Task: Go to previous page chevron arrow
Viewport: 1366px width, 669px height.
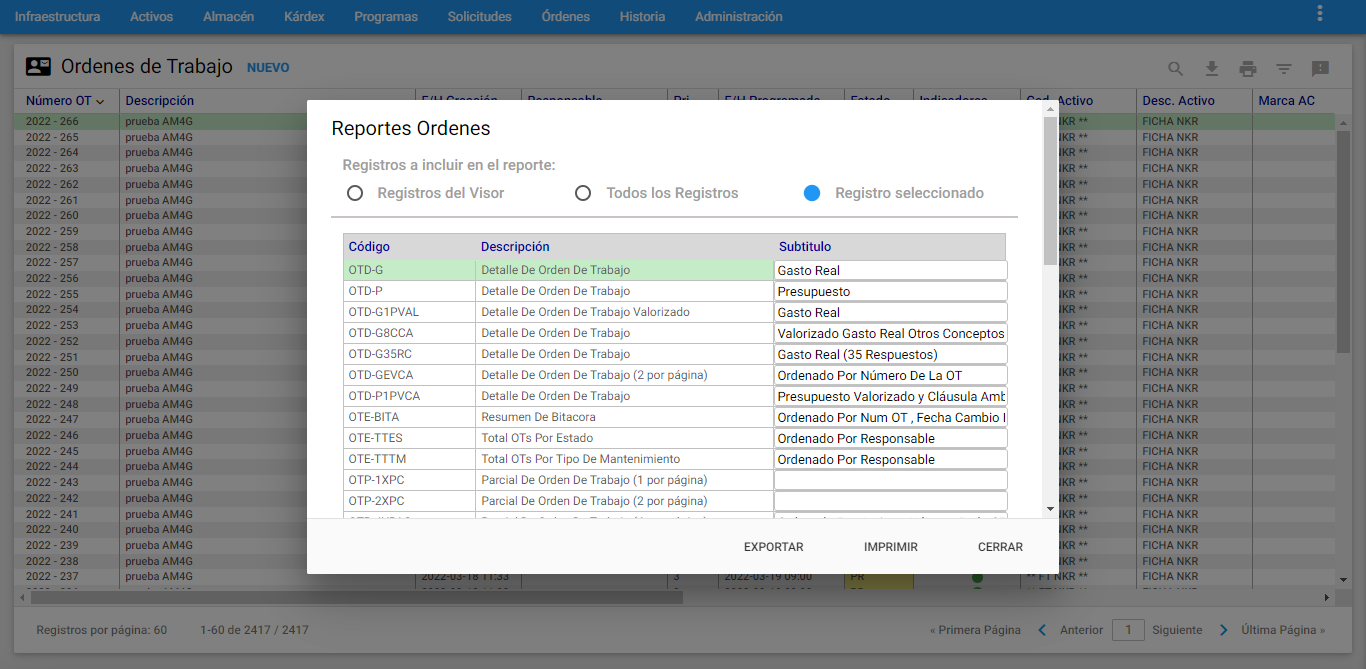Action: click(1042, 630)
